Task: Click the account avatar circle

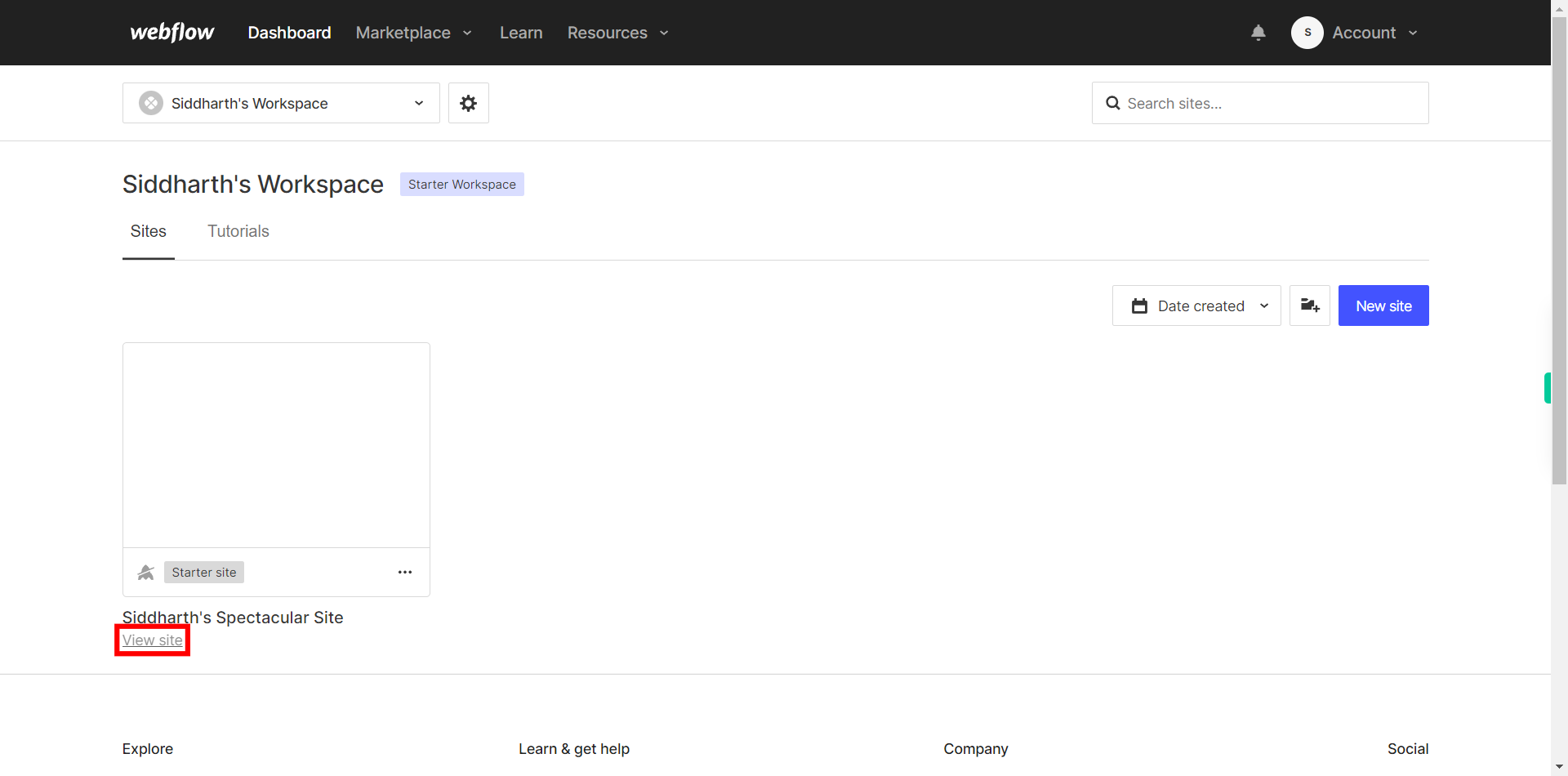Action: [1307, 33]
